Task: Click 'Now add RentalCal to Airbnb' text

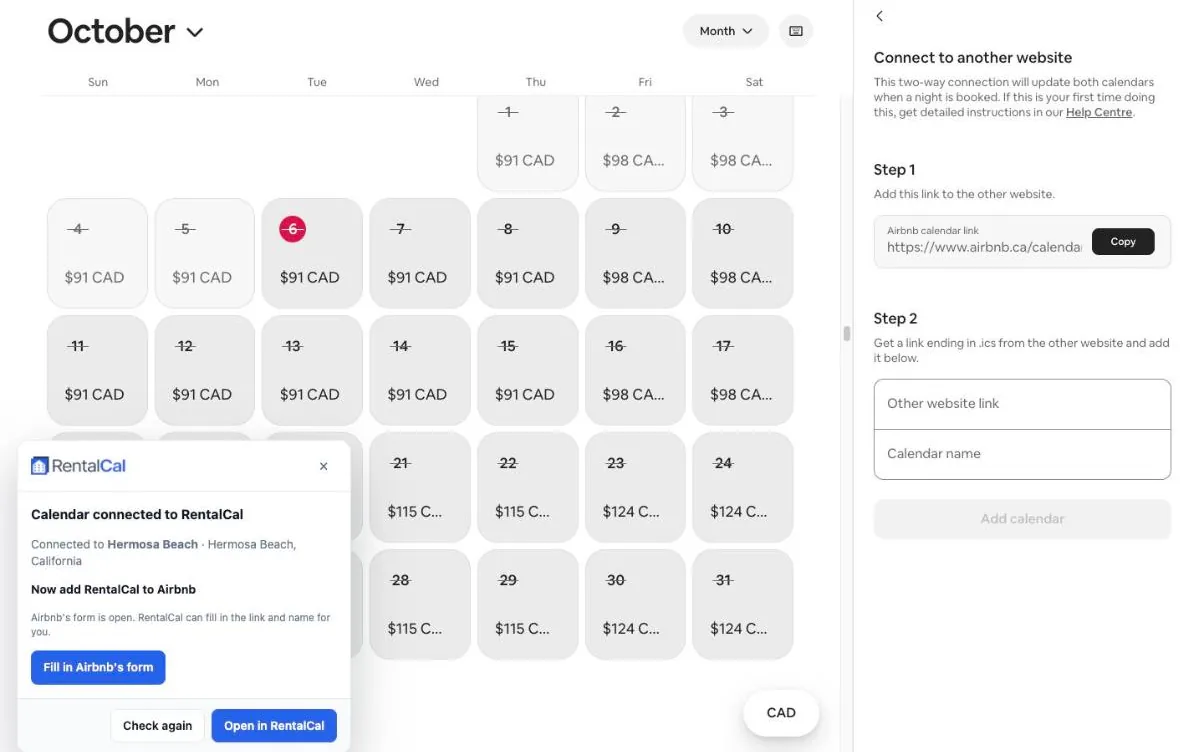Action: (x=113, y=590)
